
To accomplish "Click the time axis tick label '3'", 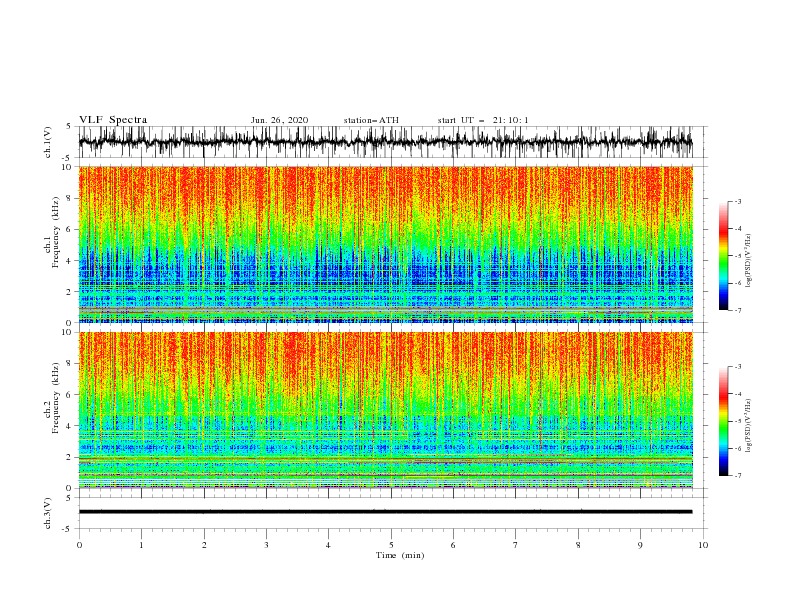I will [266, 545].
